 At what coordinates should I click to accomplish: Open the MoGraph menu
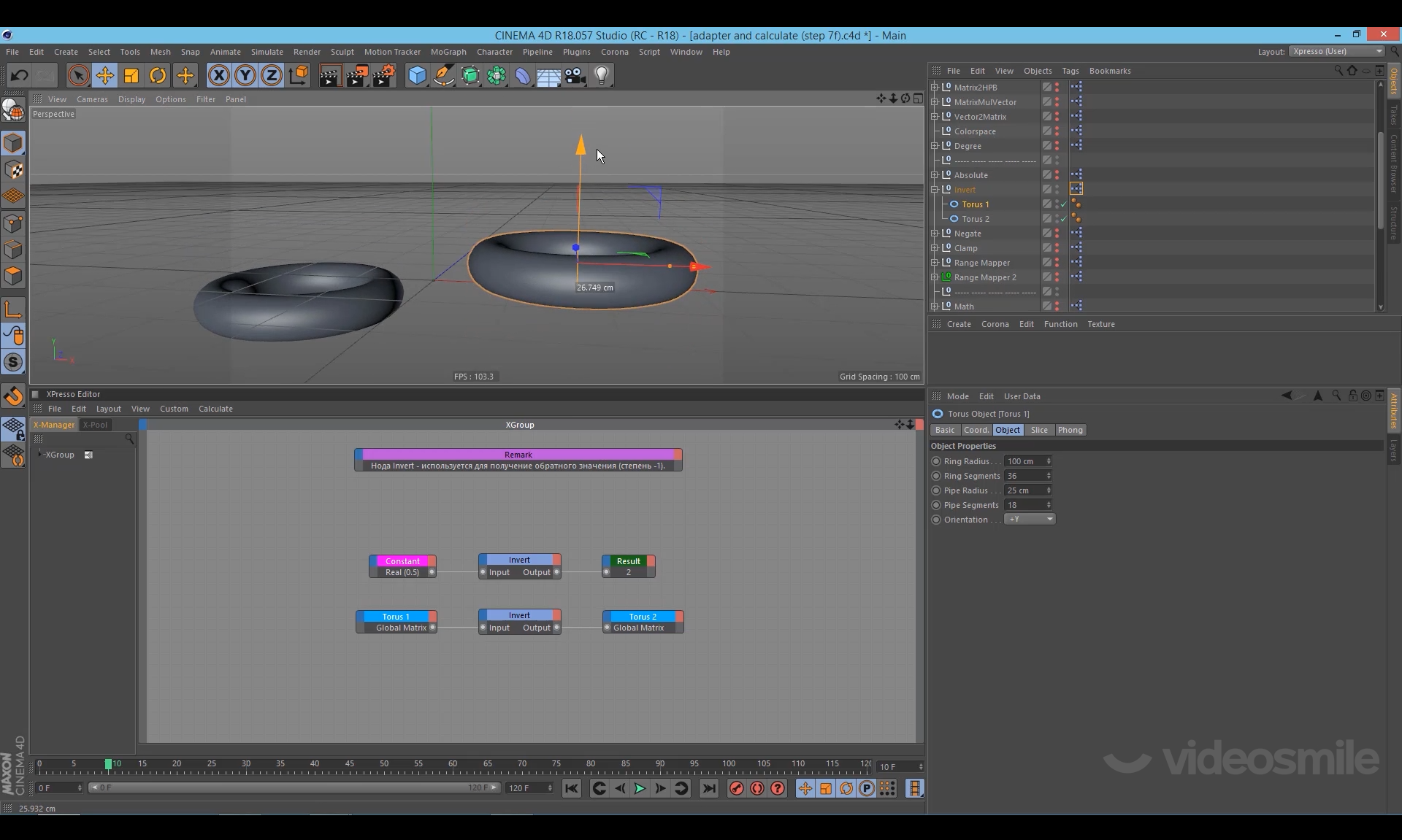click(x=448, y=52)
